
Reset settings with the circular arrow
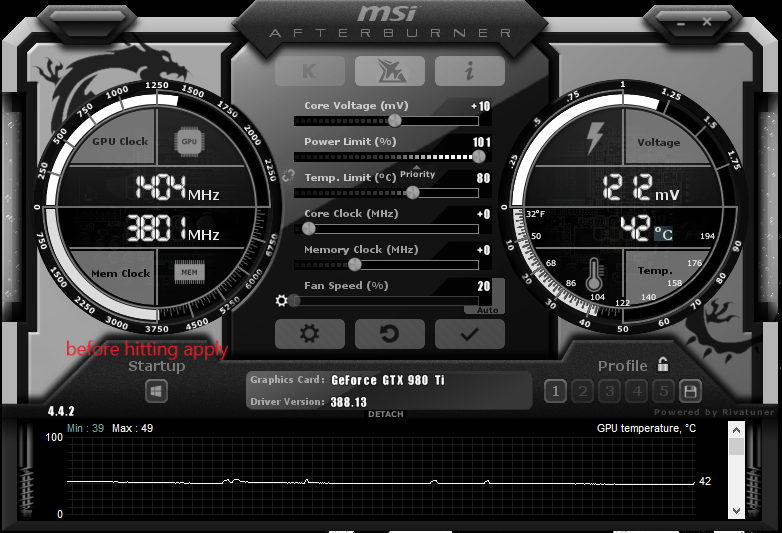[390, 334]
